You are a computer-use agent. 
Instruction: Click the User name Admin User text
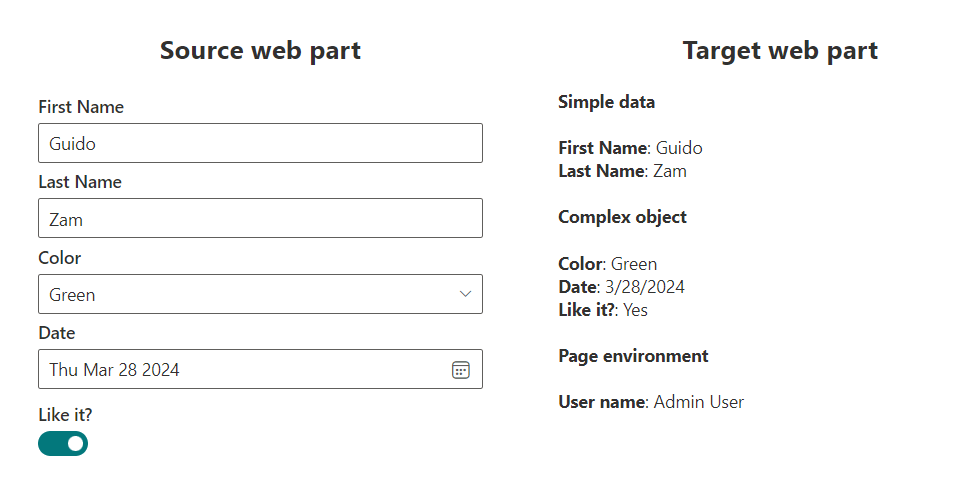pos(651,402)
